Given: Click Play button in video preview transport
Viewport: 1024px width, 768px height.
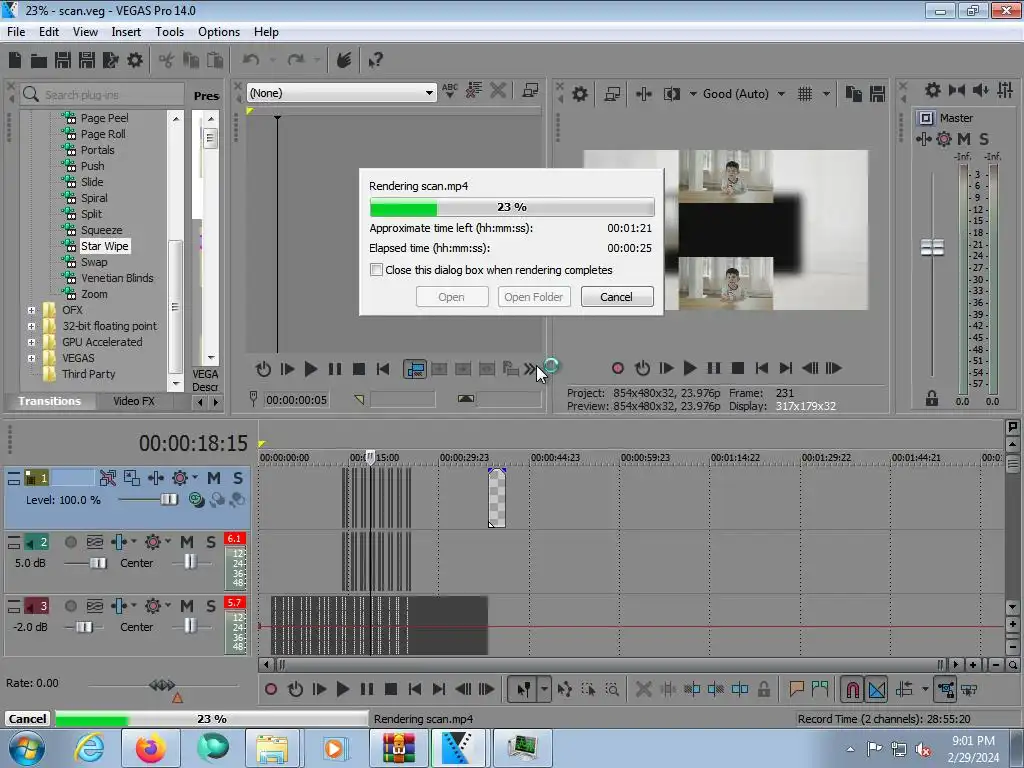Looking at the screenshot, I should coord(690,368).
